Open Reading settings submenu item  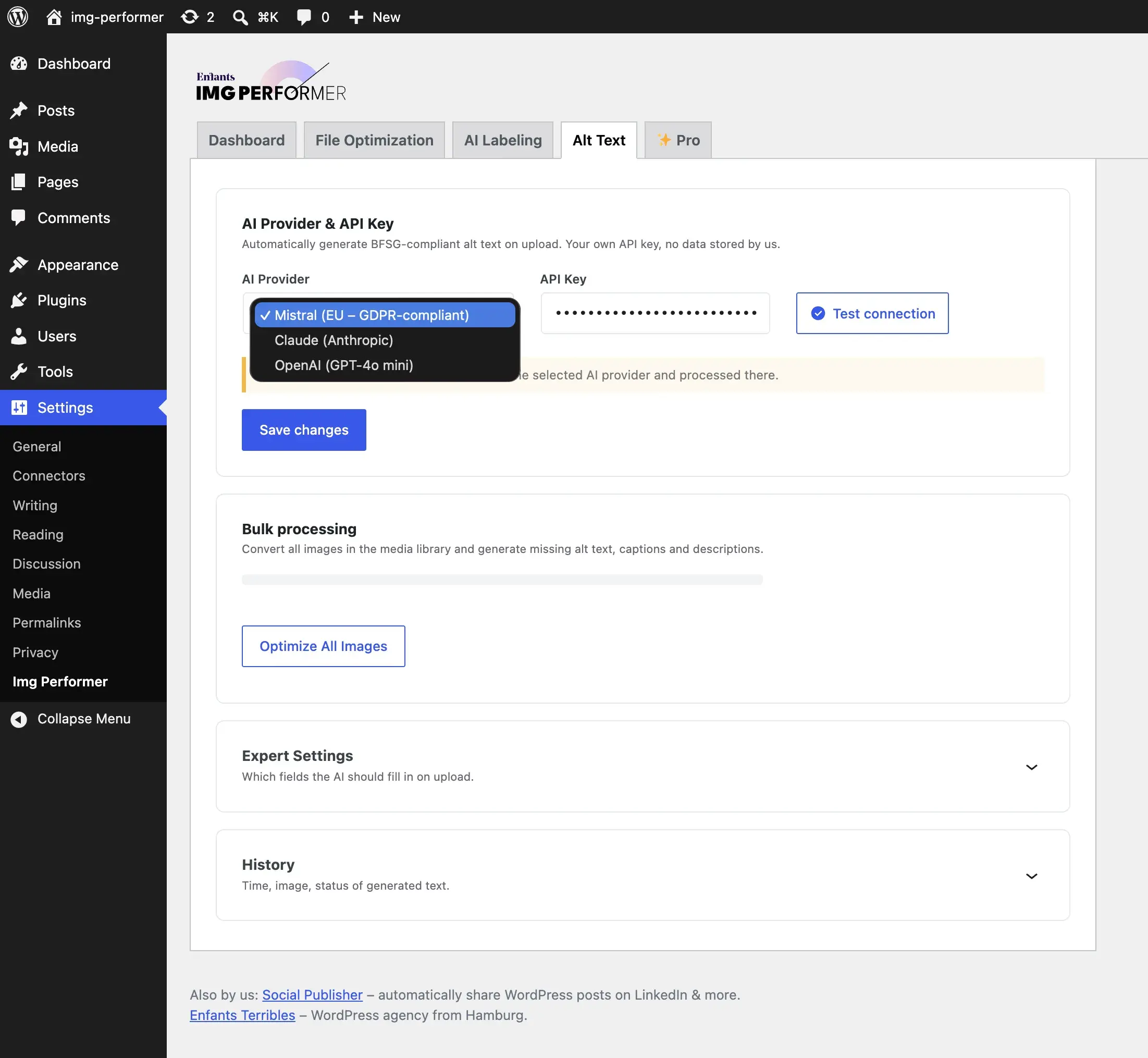pyautogui.click(x=38, y=535)
